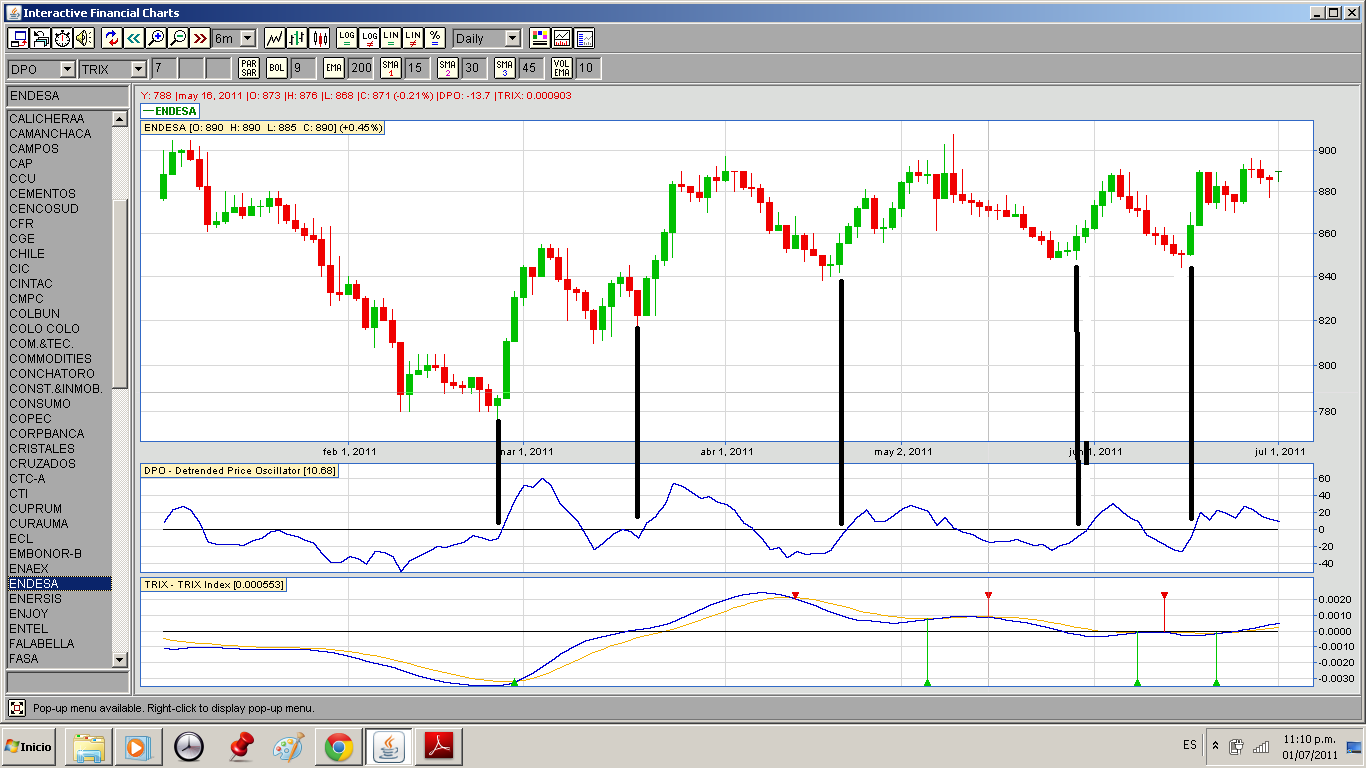Click the color settings palette icon
Image resolution: width=1366 pixels, height=768 pixels.
pos(540,38)
